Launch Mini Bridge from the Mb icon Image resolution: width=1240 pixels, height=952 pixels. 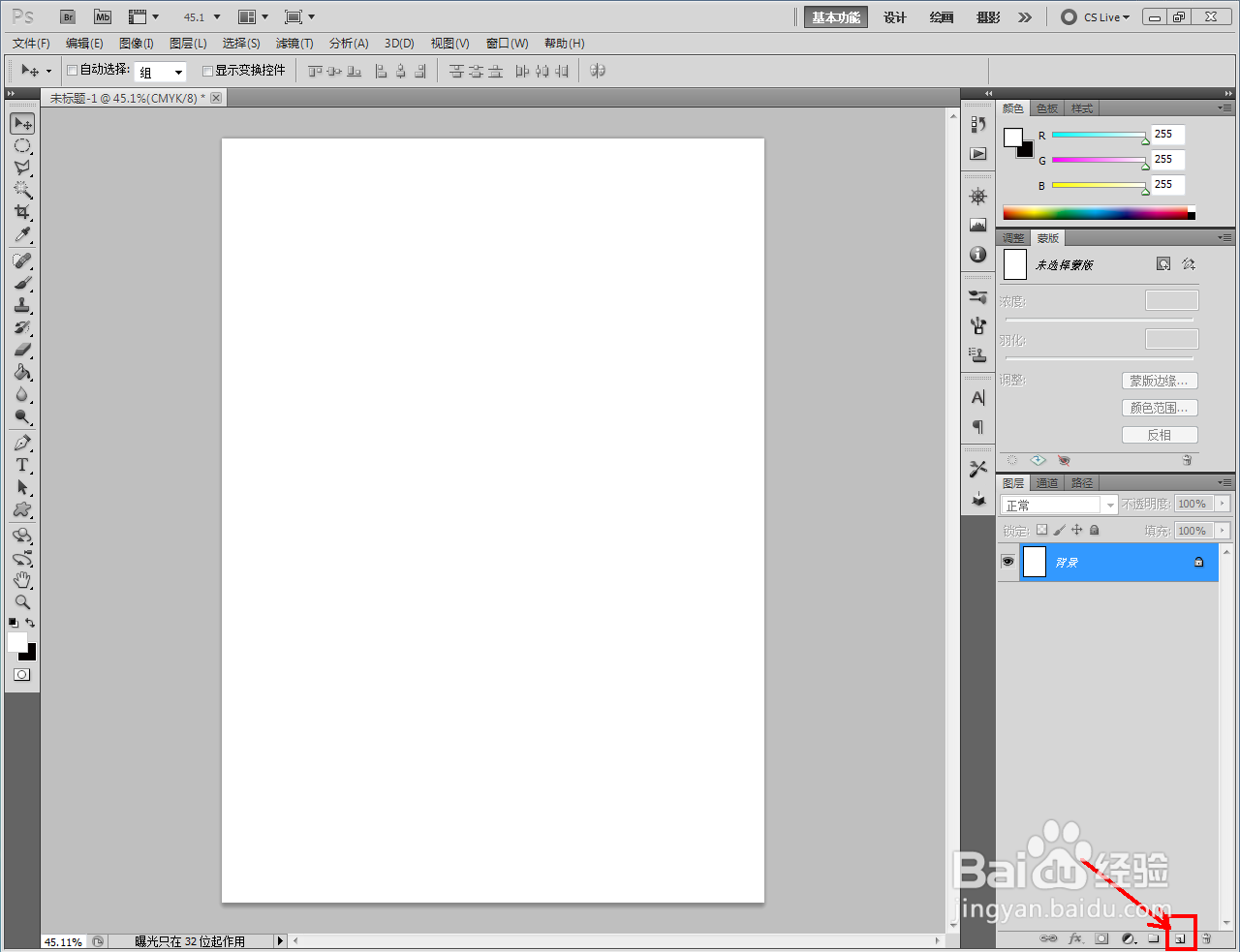[x=103, y=17]
